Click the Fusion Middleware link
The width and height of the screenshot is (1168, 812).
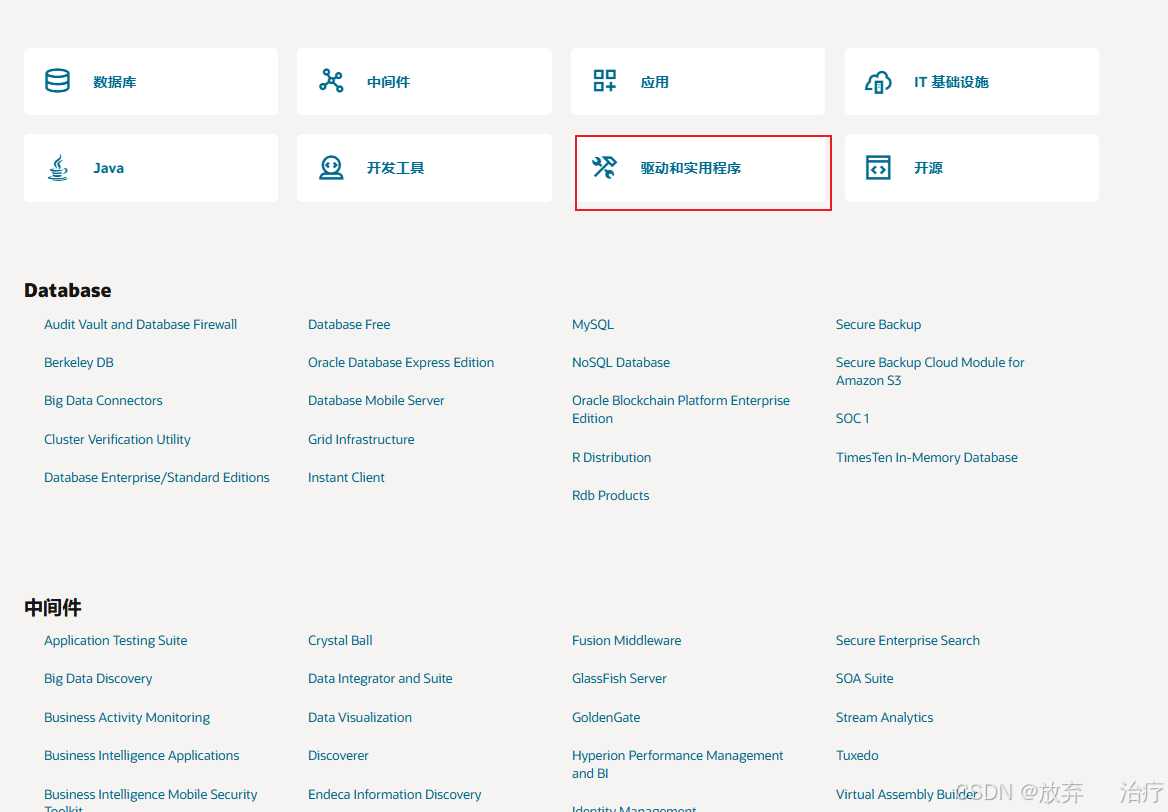pyautogui.click(x=626, y=640)
